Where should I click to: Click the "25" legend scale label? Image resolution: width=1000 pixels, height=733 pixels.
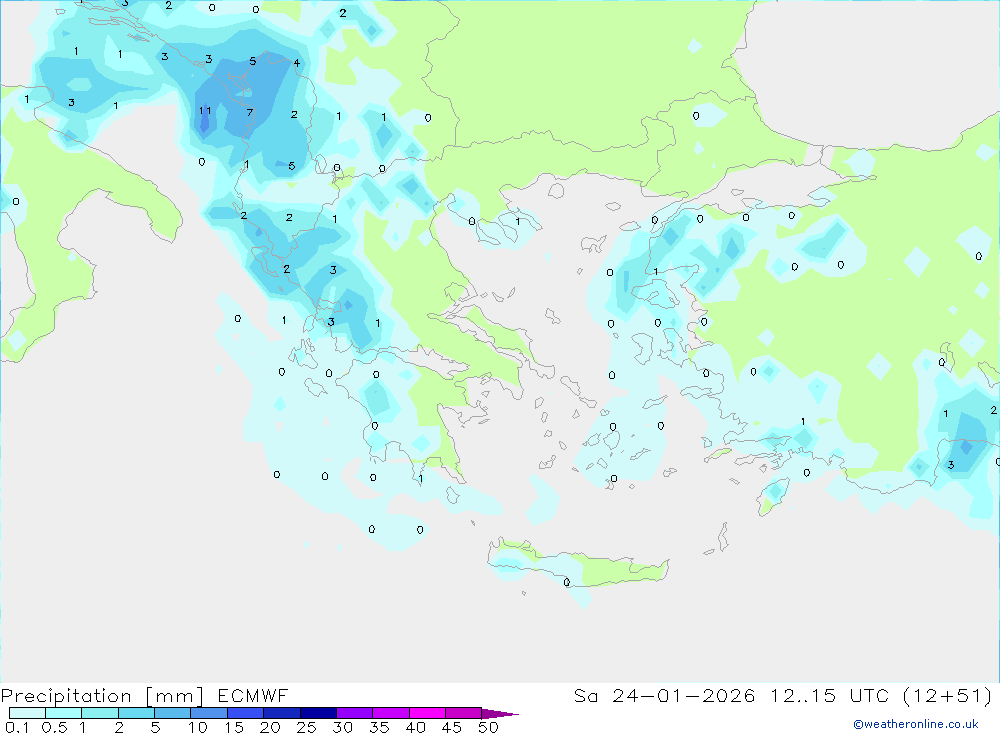306,727
